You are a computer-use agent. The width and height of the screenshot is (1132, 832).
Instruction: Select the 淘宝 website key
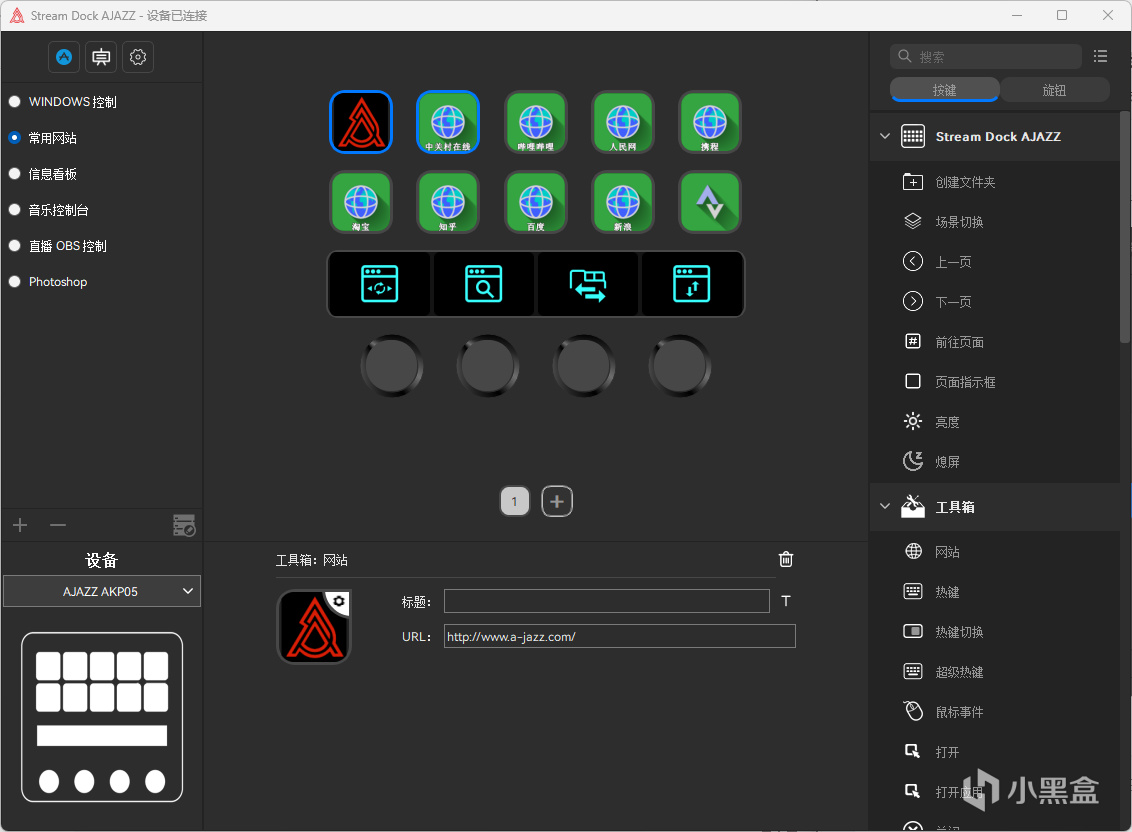point(361,202)
